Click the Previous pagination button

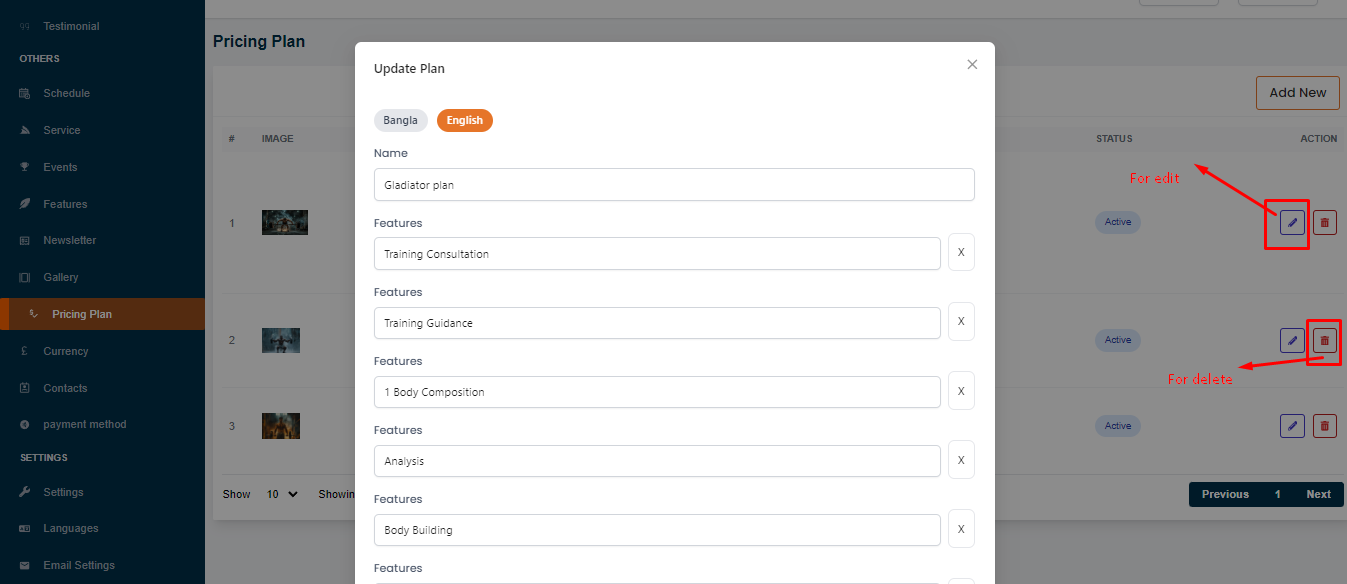coord(1224,494)
